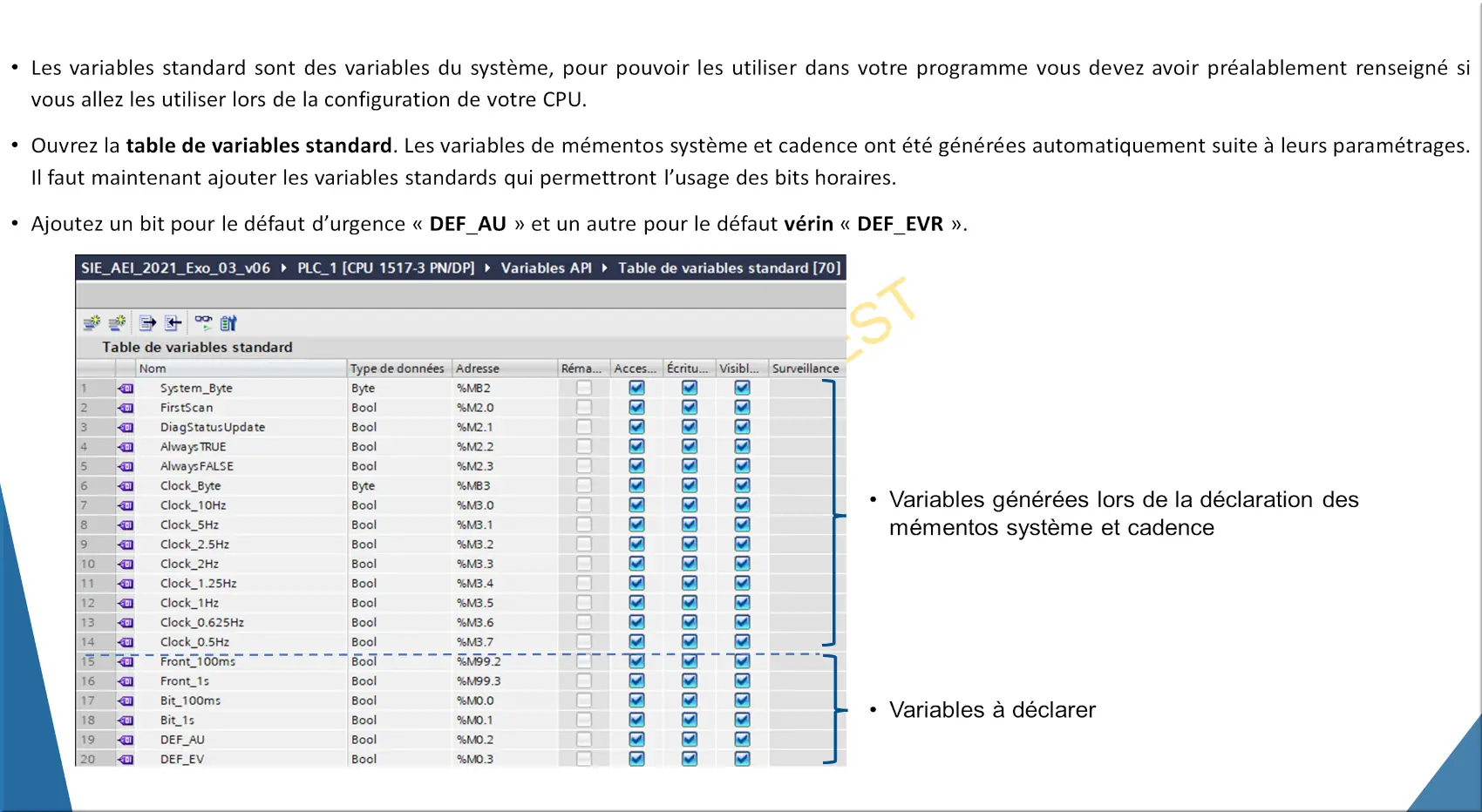Select the tag icon of Clock_1.25Hz row

coord(126,584)
